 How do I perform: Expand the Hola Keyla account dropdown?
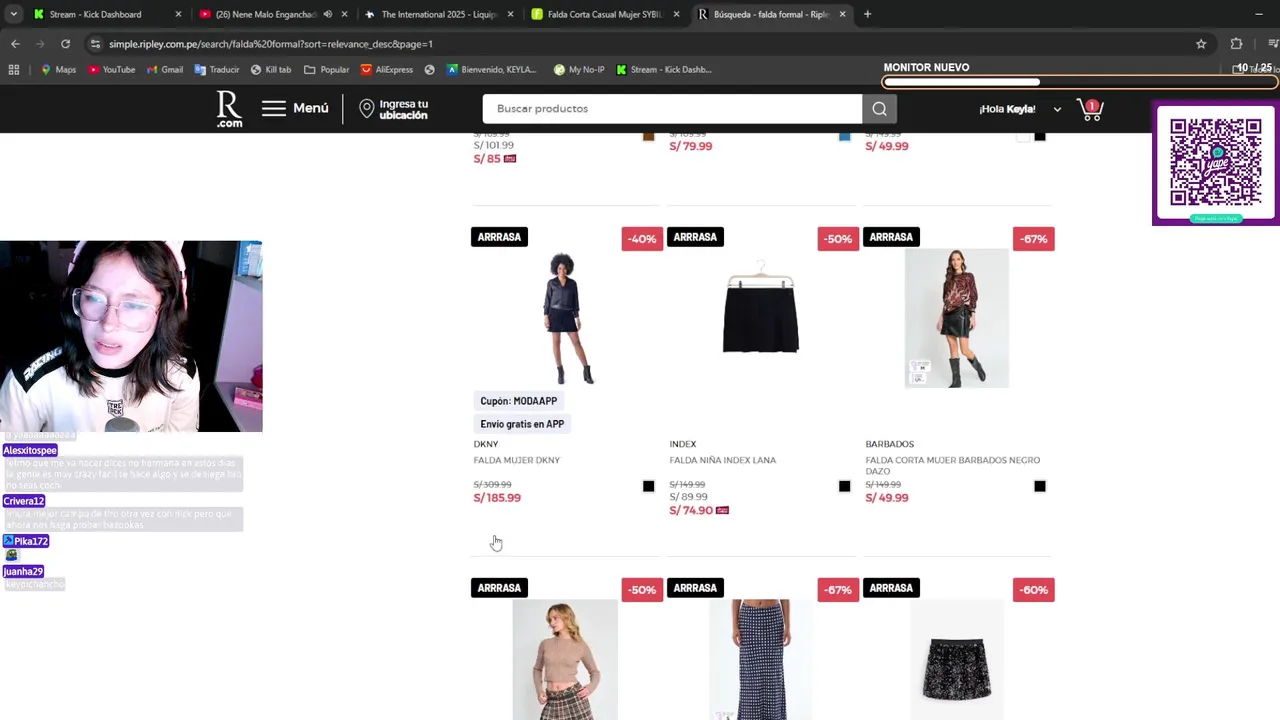1020,109
